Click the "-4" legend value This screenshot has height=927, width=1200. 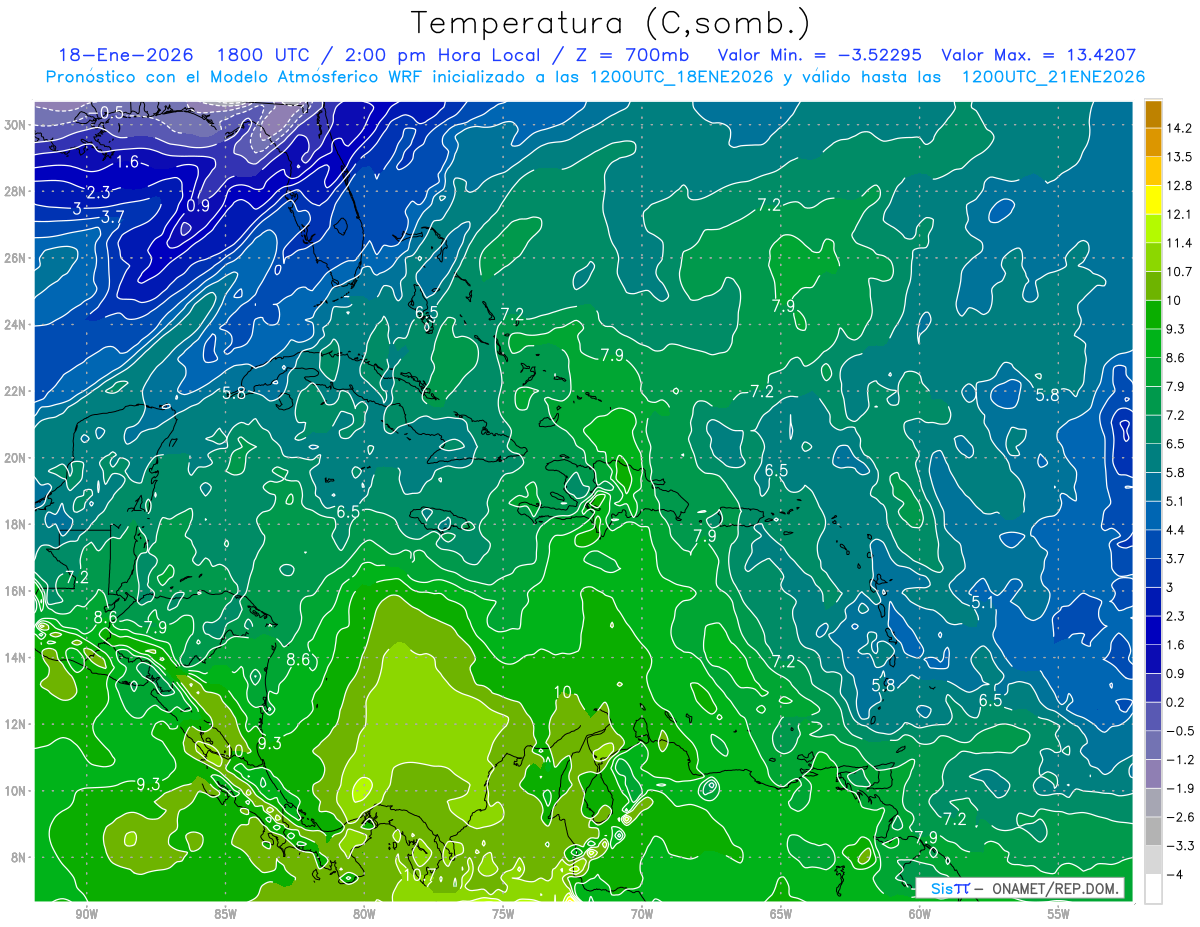point(1174,875)
